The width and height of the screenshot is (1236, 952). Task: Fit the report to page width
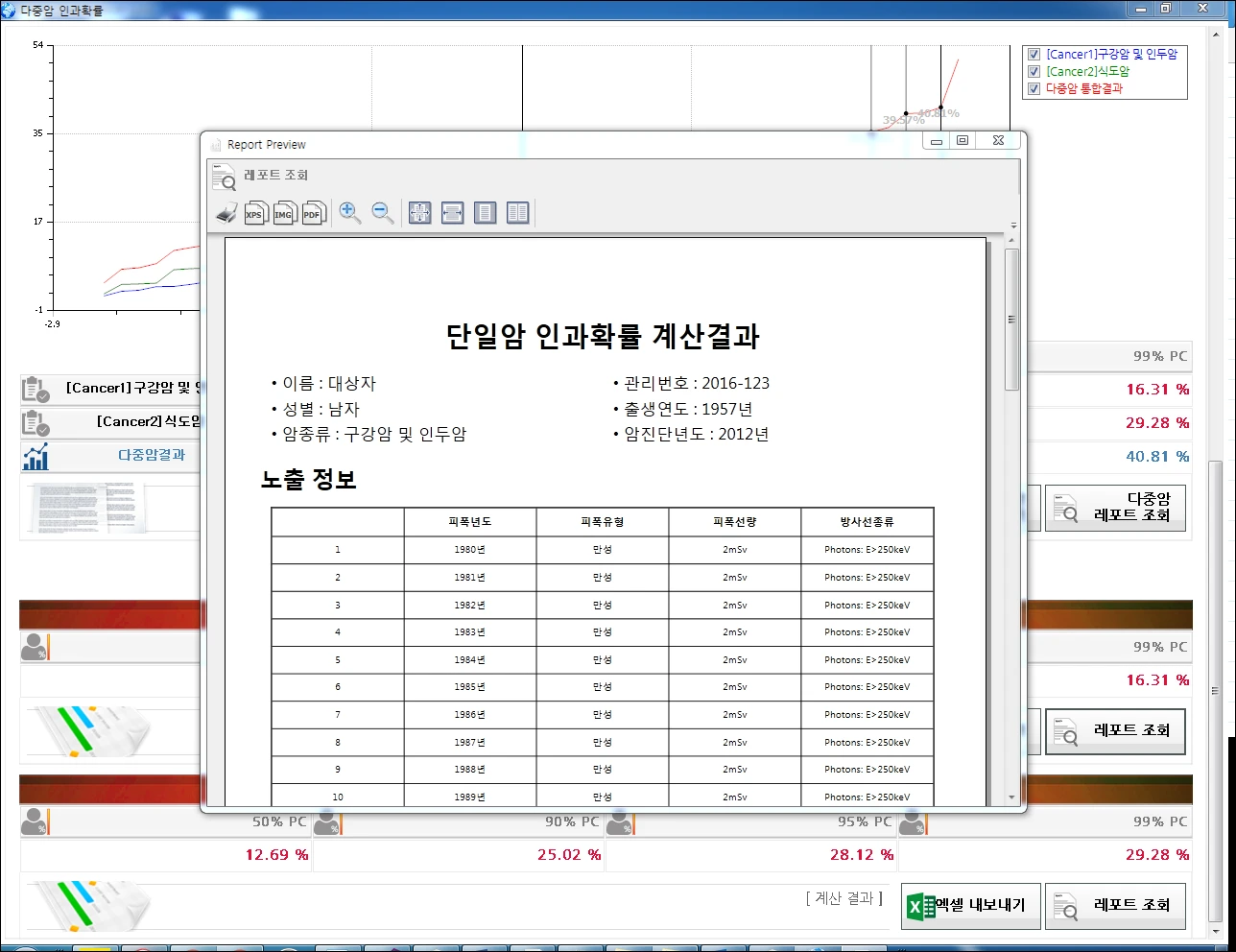(x=453, y=213)
